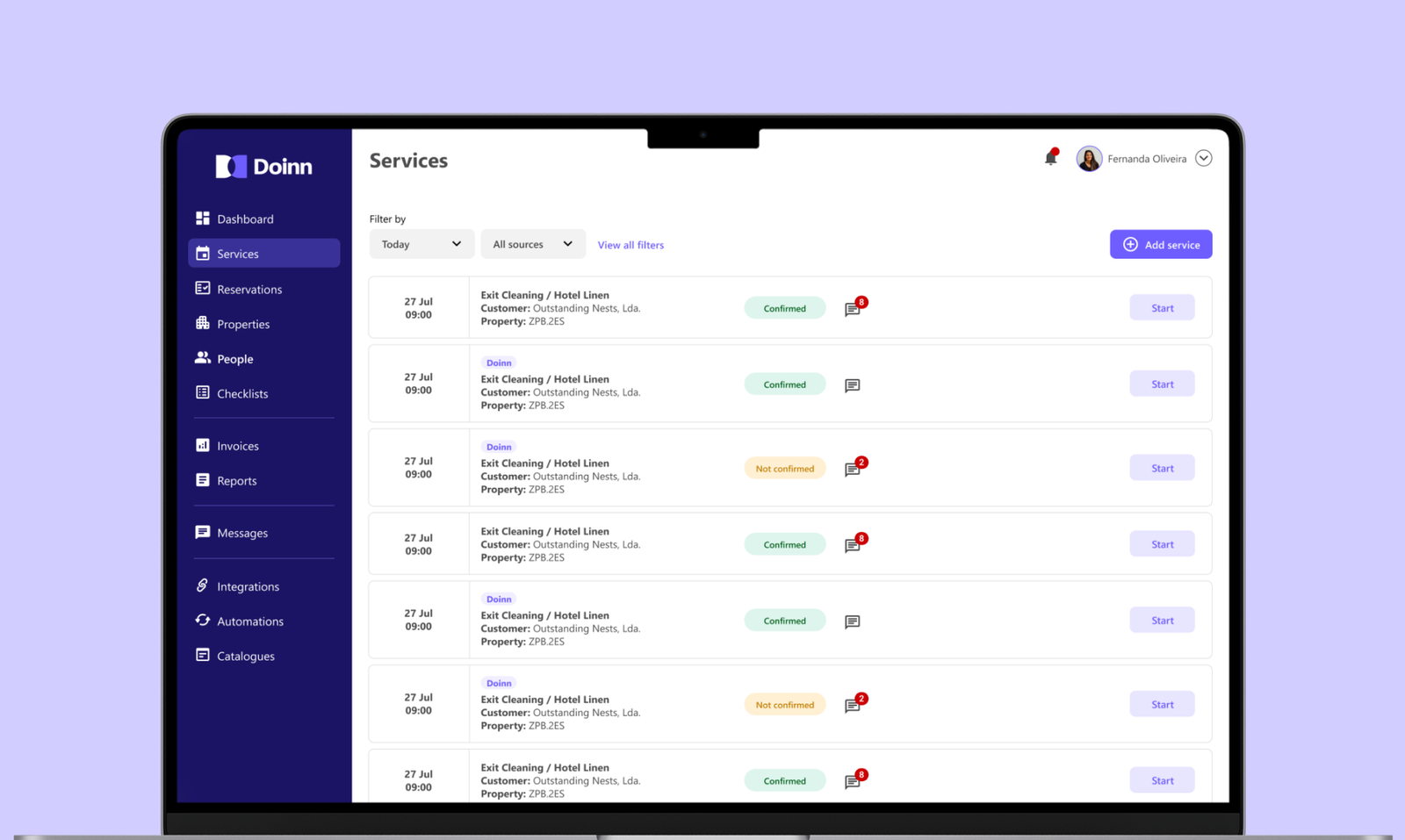Click the Doinn logo
The image size is (1405, 840).
tap(263, 167)
